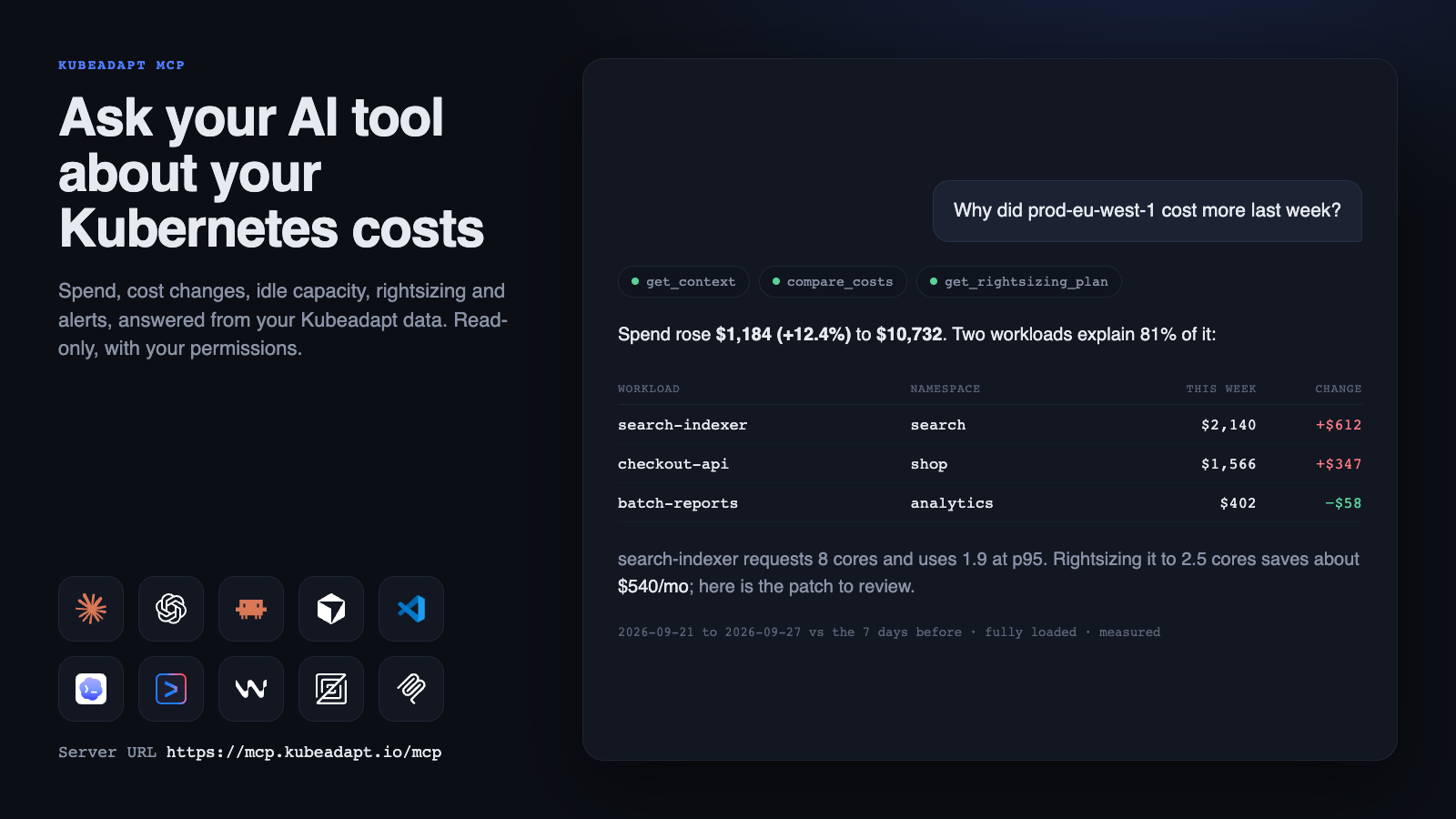This screenshot has width=1456, height=819.
Task: Click the $540/mo savings text
Action: point(653,587)
